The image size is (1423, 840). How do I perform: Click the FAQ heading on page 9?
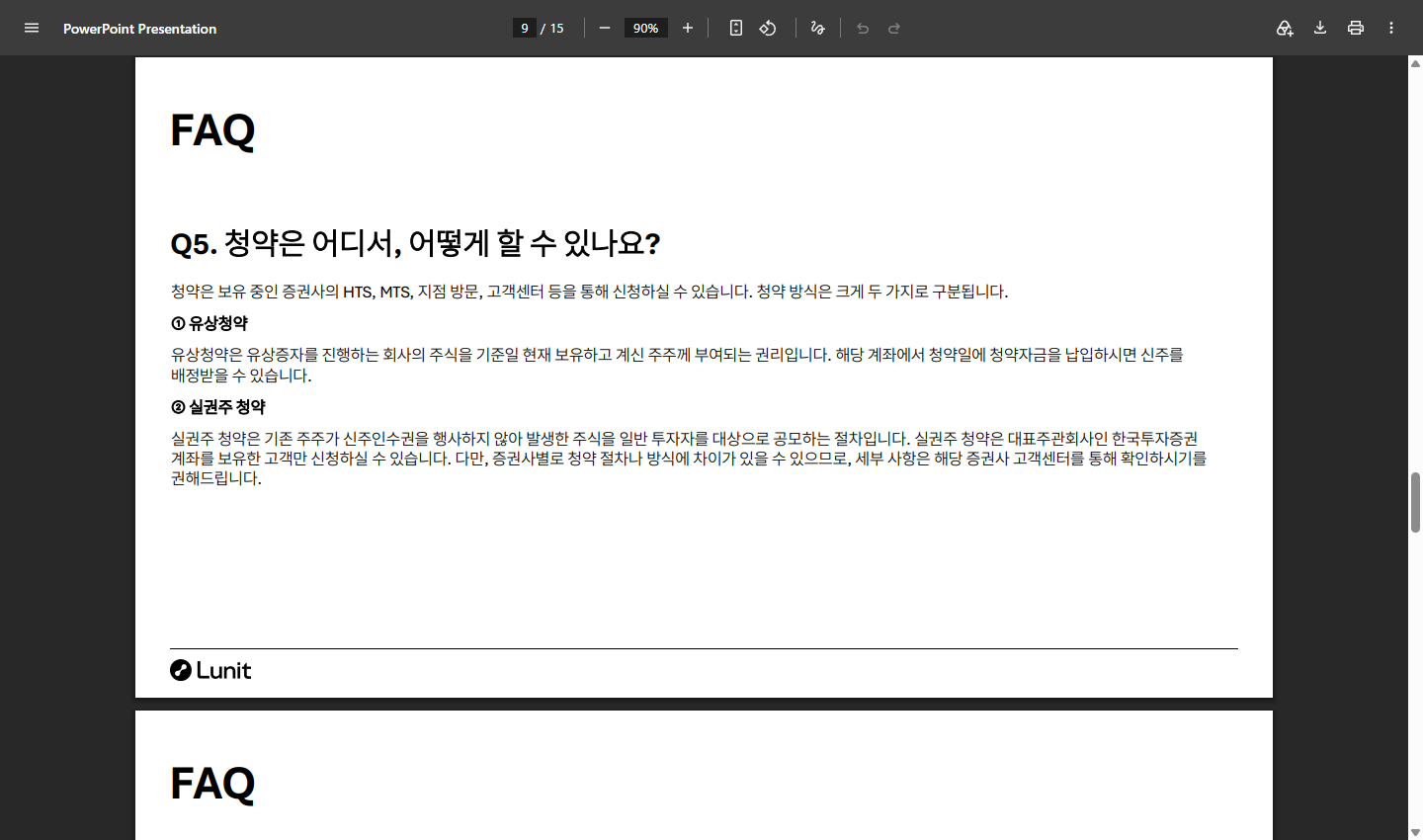(x=212, y=130)
